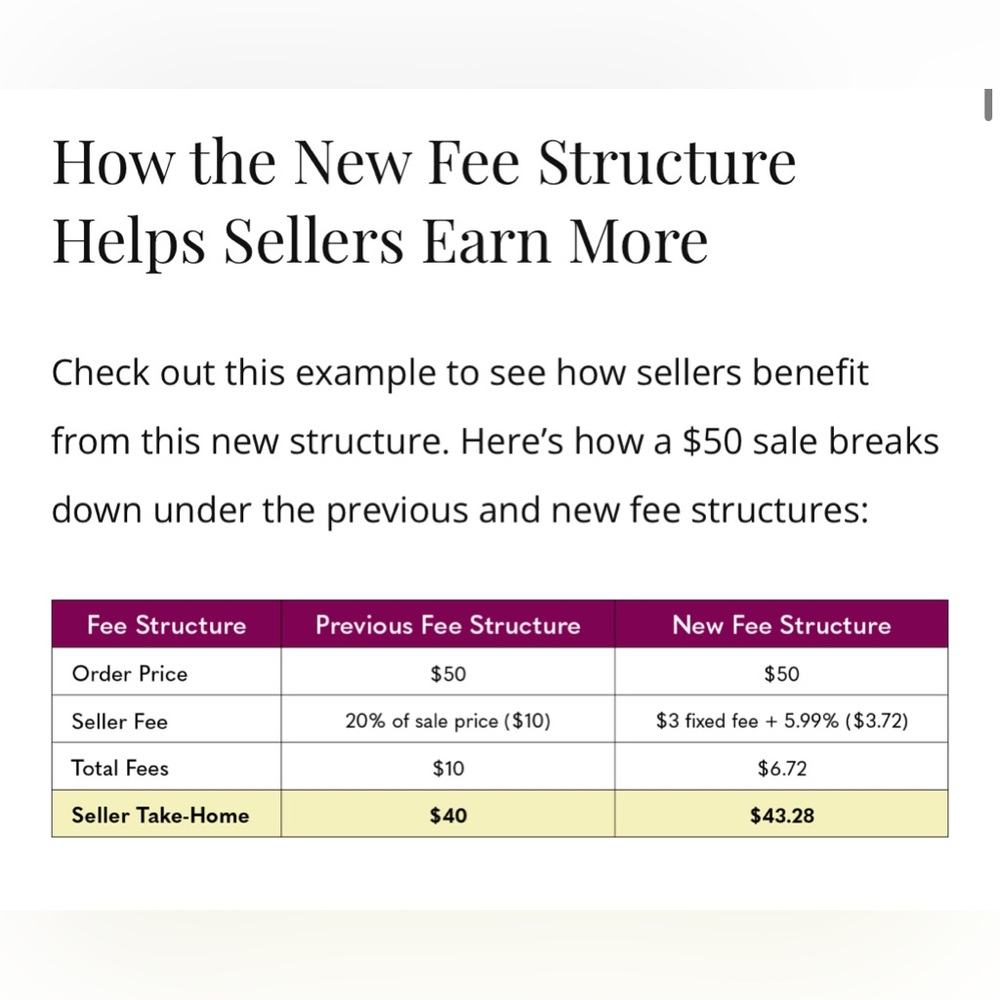Click the $43.28 seller take-home cell

pos(781,814)
